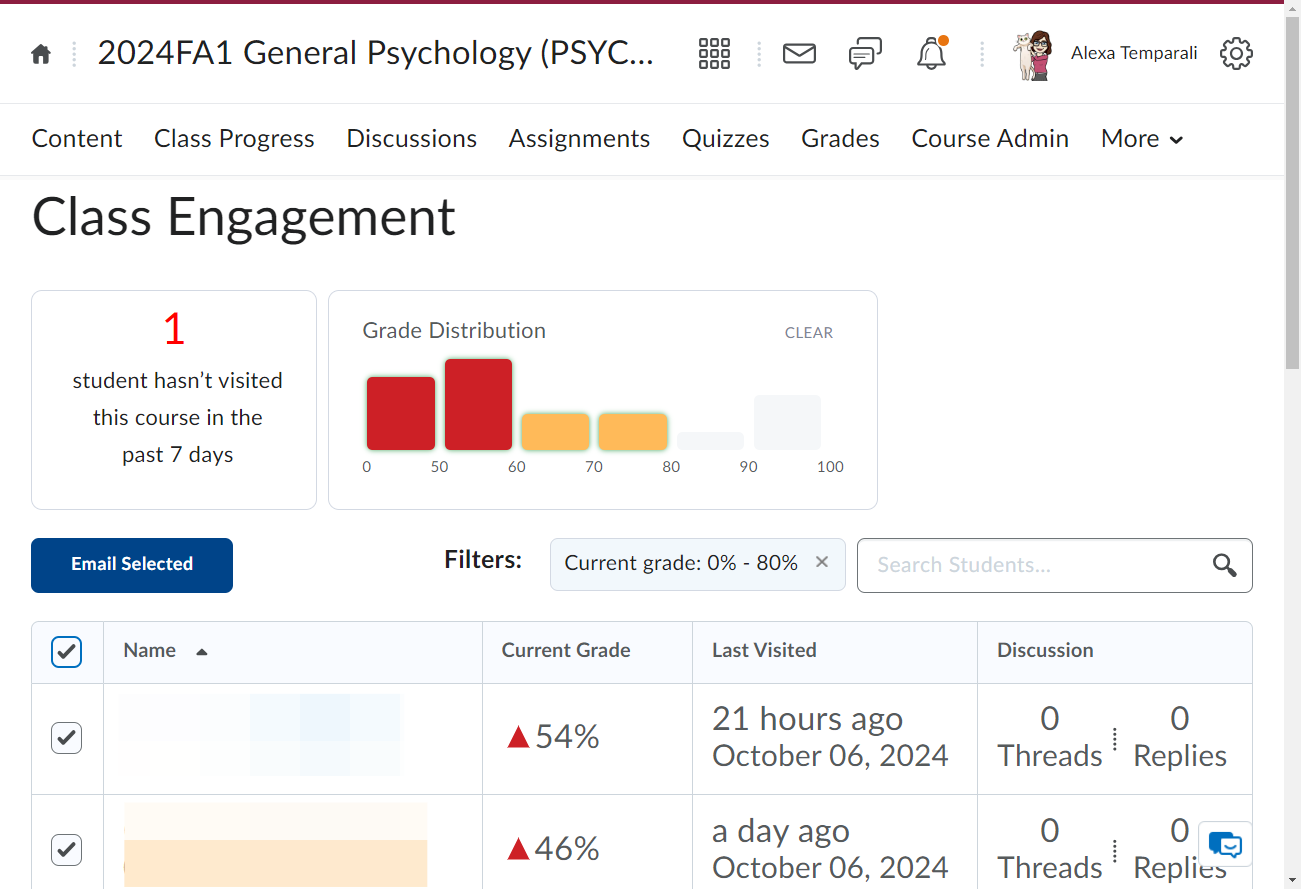Open the Content nav item

tap(77, 139)
